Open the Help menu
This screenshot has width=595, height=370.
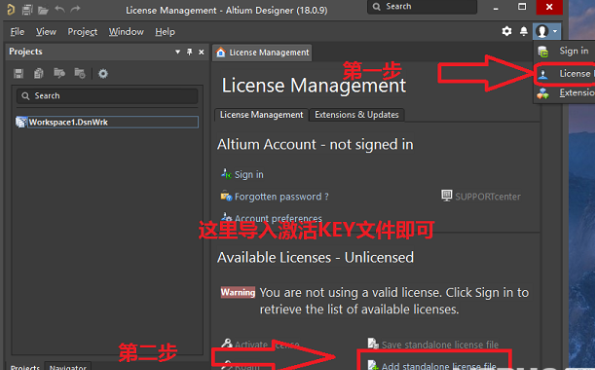pos(165,32)
